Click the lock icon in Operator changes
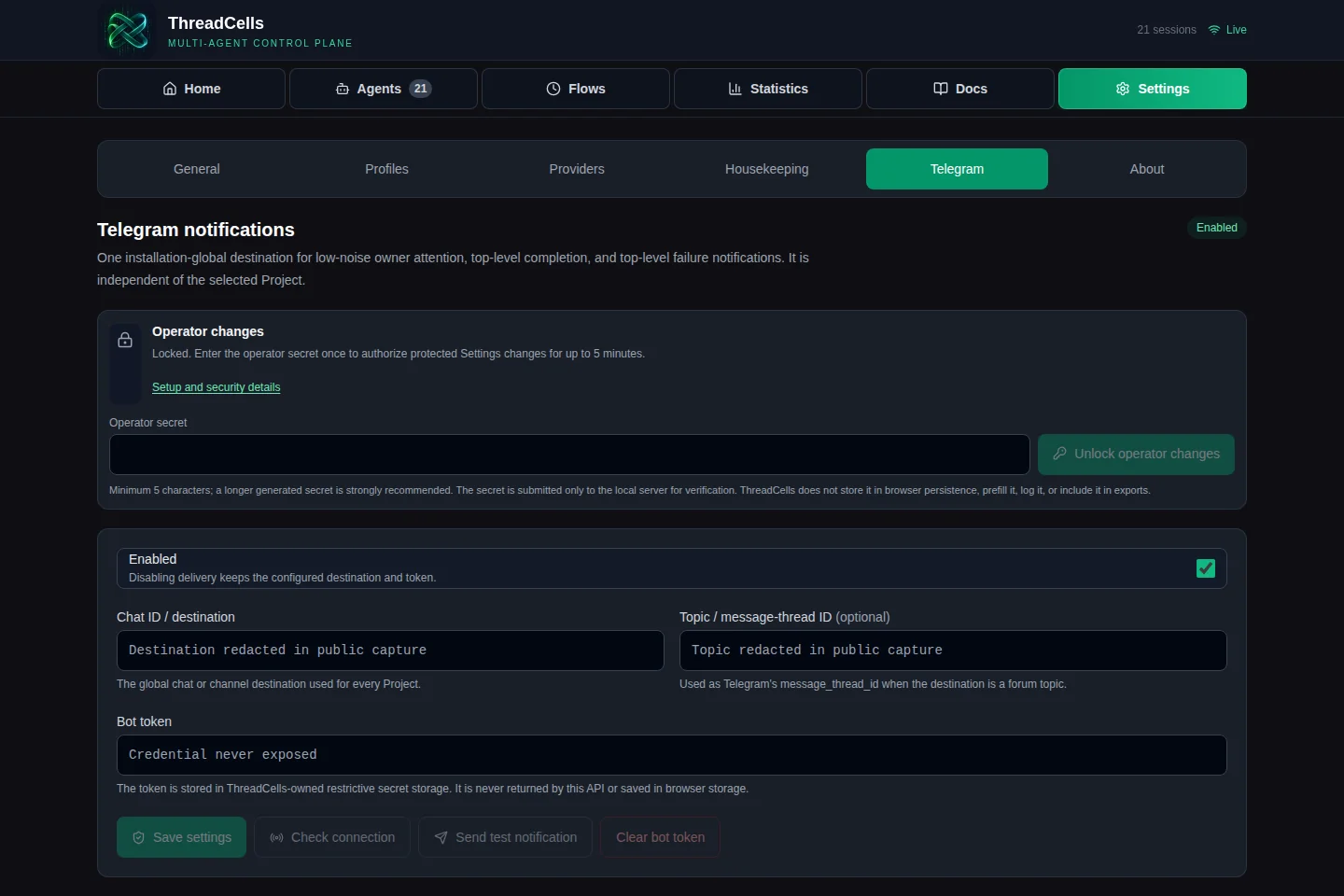This screenshot has width=1344, height=896. coord(125,341)
